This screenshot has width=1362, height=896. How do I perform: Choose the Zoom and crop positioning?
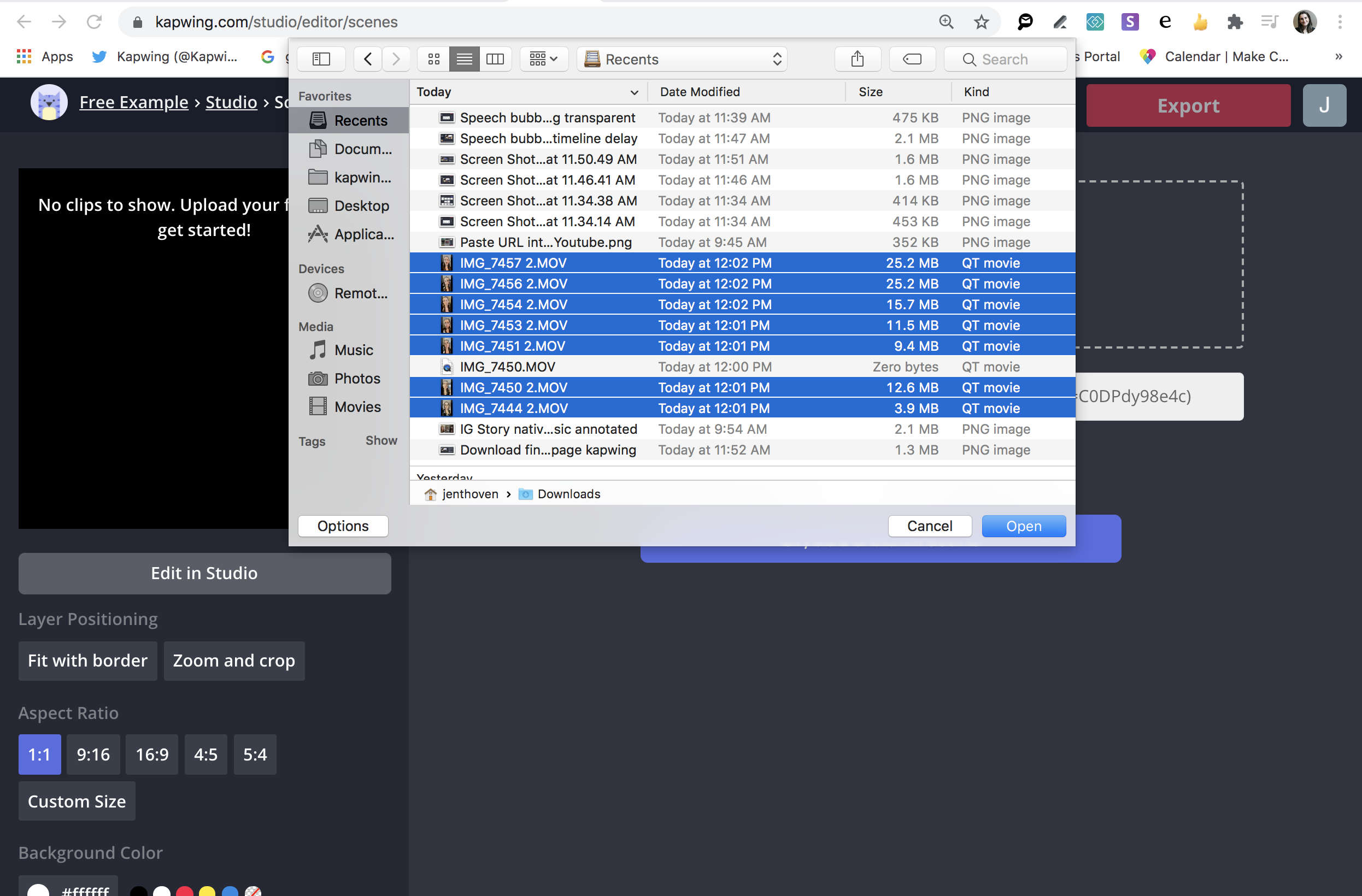[x=233, y=661]
